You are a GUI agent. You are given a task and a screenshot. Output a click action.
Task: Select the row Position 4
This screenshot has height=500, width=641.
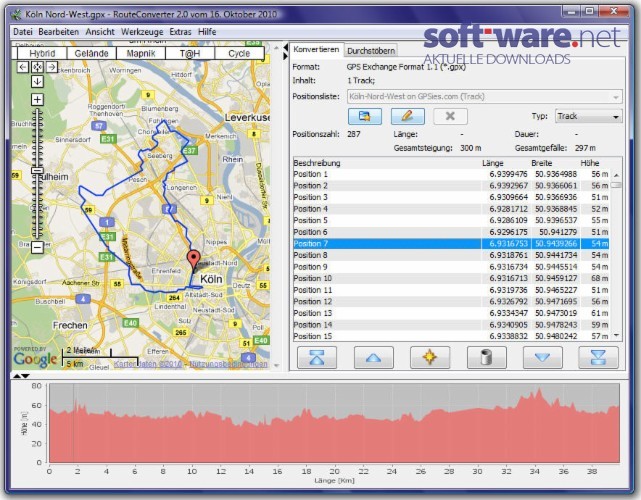(x=451, y=209)
